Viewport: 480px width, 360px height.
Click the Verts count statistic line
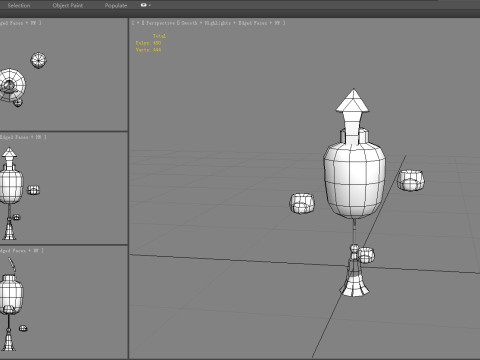point(148,50)
